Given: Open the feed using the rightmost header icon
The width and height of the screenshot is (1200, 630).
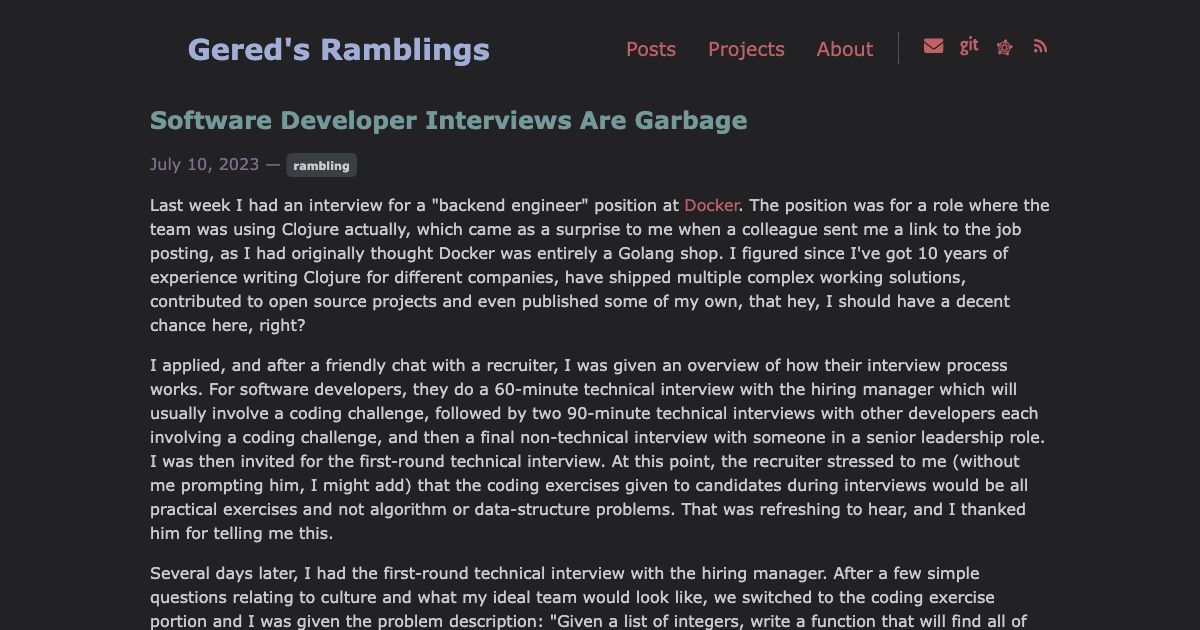Looking at the screenshot, I should tap(1040, 46).
